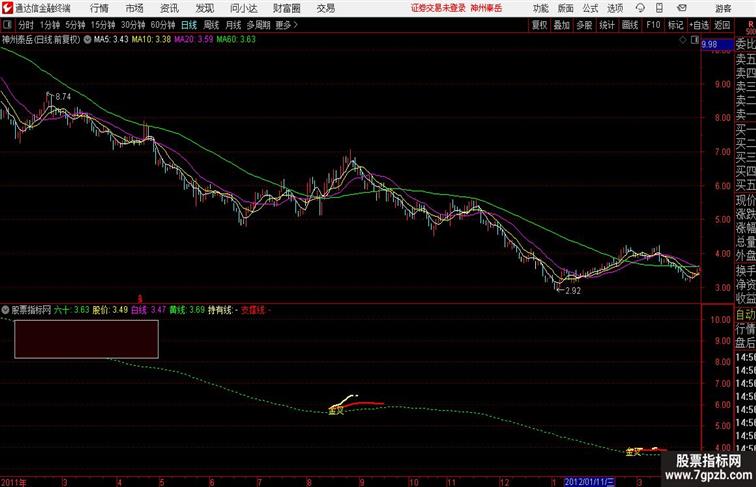Image resolution: width=756 pixels, height=487 pixels.
Task: Click the 返回 back button
Action: click(x=722, y=25)
